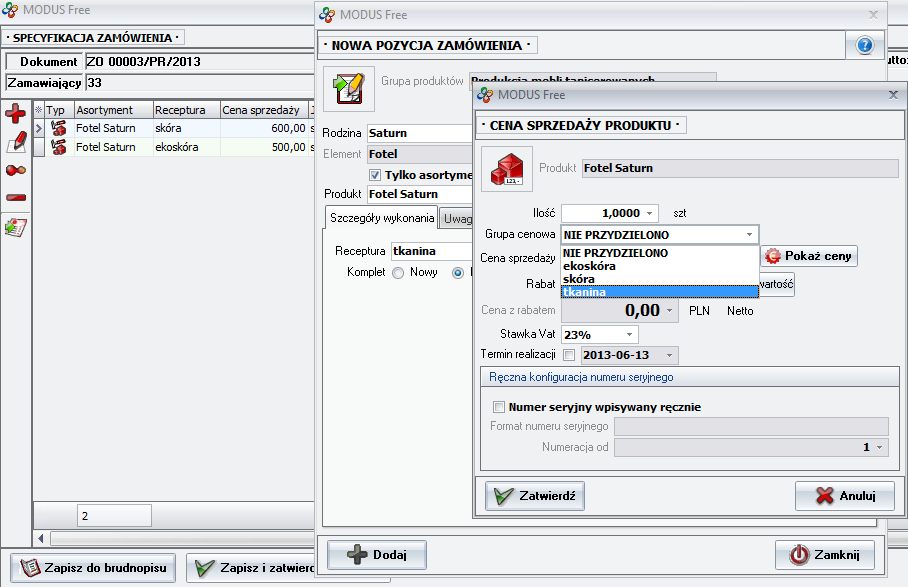
Task: Select the Nowy radio button
Action: (x=398, y=272)
